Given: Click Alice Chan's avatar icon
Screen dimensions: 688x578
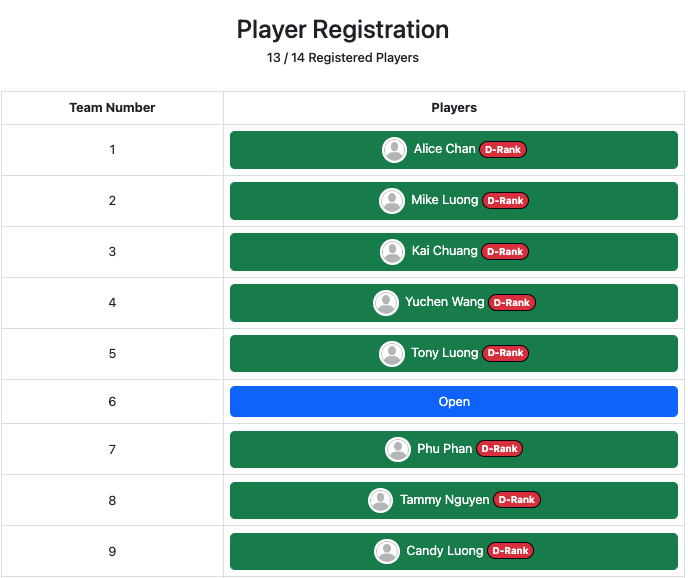Looking at the screenshot, I should 395,150.
